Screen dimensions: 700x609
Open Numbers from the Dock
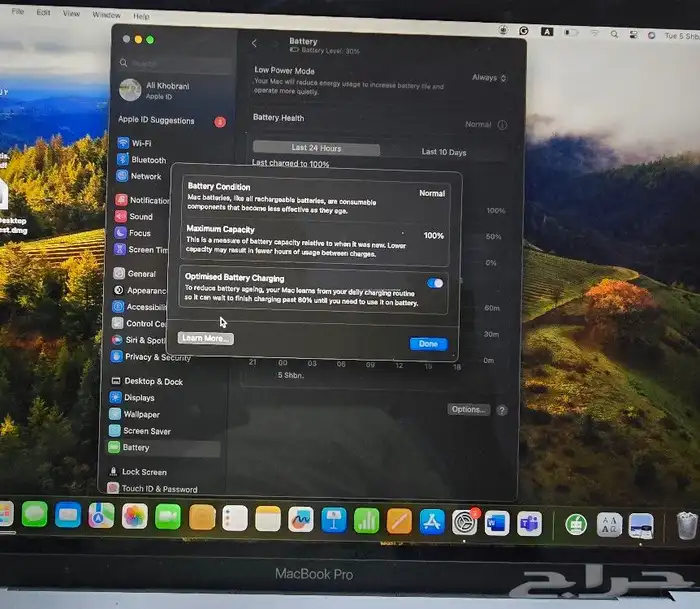coord(367,521)
